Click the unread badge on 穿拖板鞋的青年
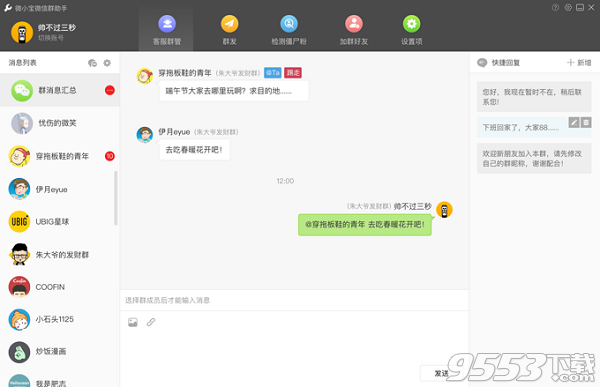 110,156
